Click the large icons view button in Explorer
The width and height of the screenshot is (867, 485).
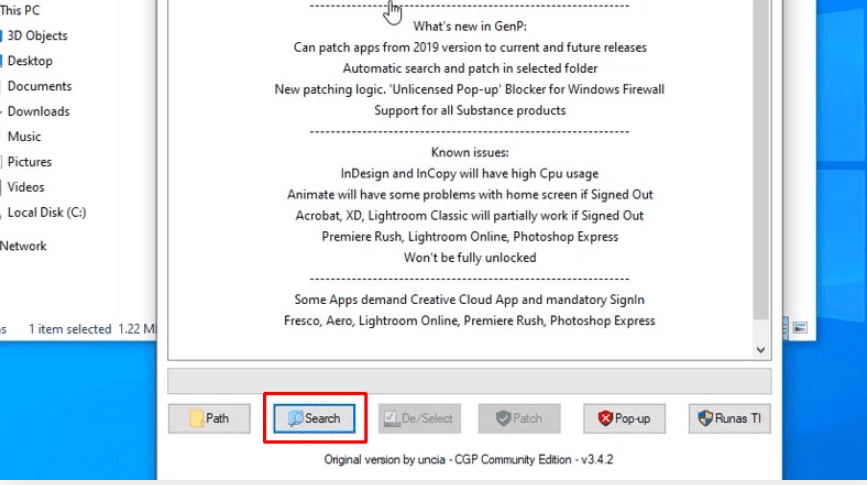800,328
